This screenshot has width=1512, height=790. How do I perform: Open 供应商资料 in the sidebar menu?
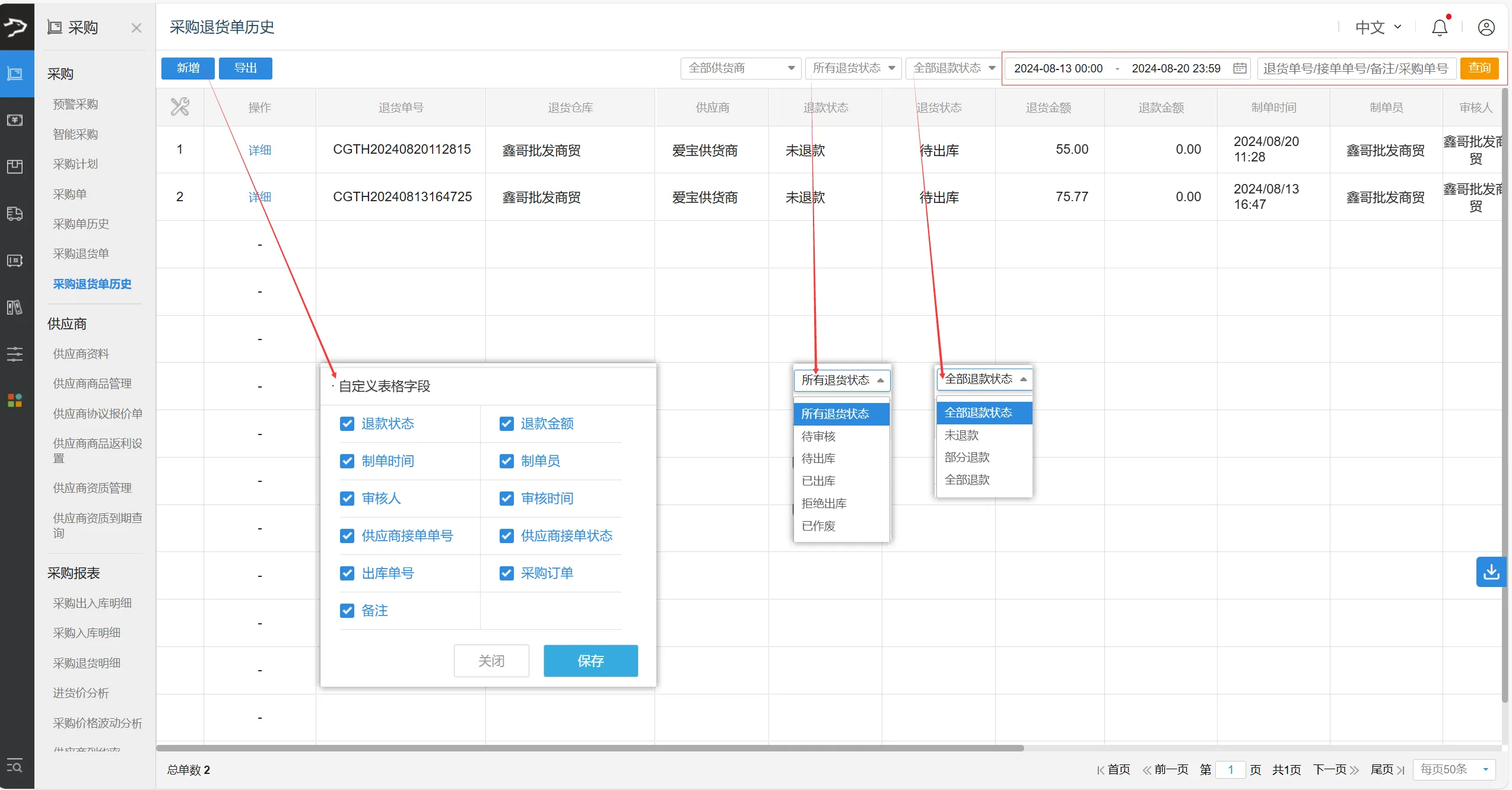[x=81, y=353]
